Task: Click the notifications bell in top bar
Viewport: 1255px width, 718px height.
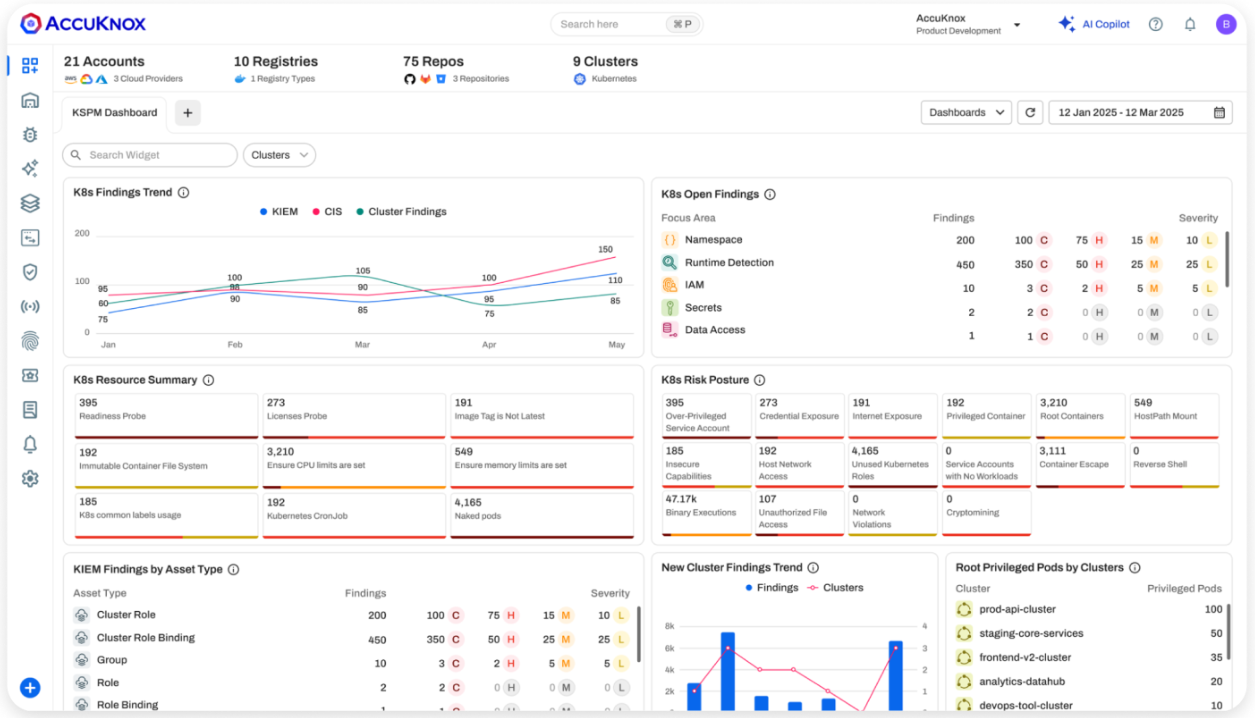Action: click(1190, 24)
